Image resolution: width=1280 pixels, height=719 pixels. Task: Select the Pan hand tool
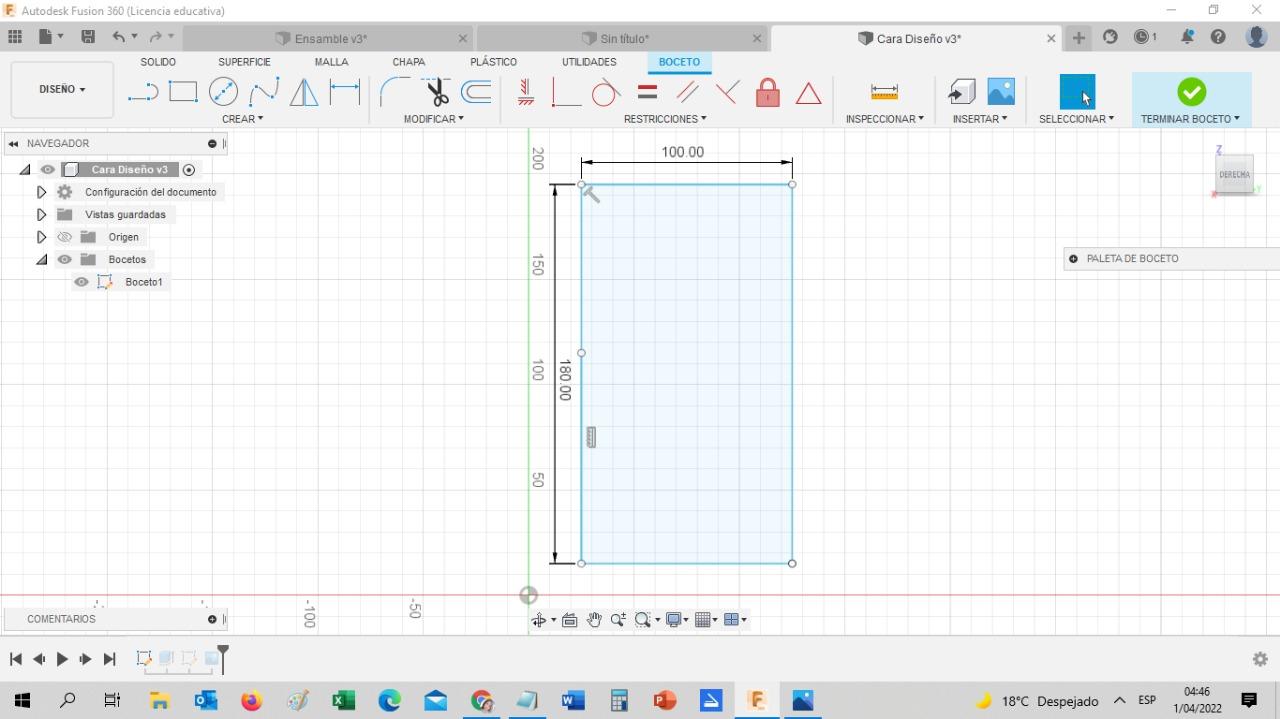(594, 620)
